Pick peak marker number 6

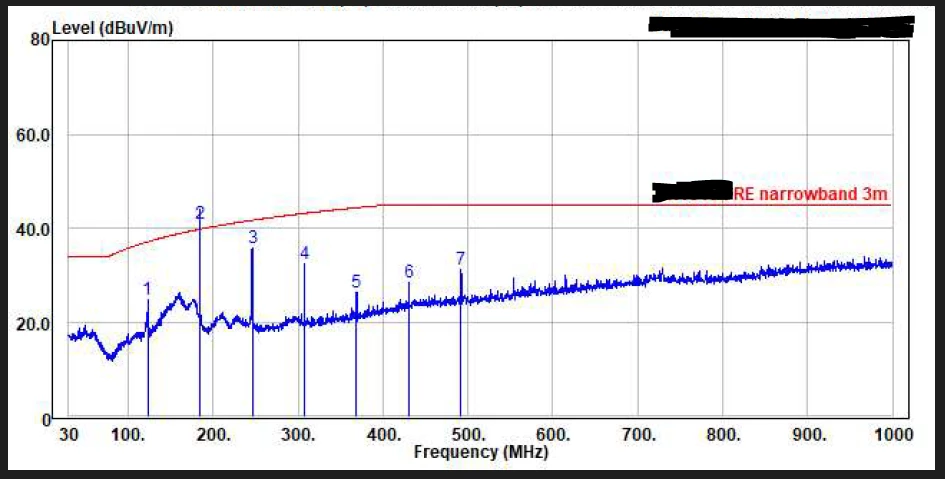tap(409, 271)
